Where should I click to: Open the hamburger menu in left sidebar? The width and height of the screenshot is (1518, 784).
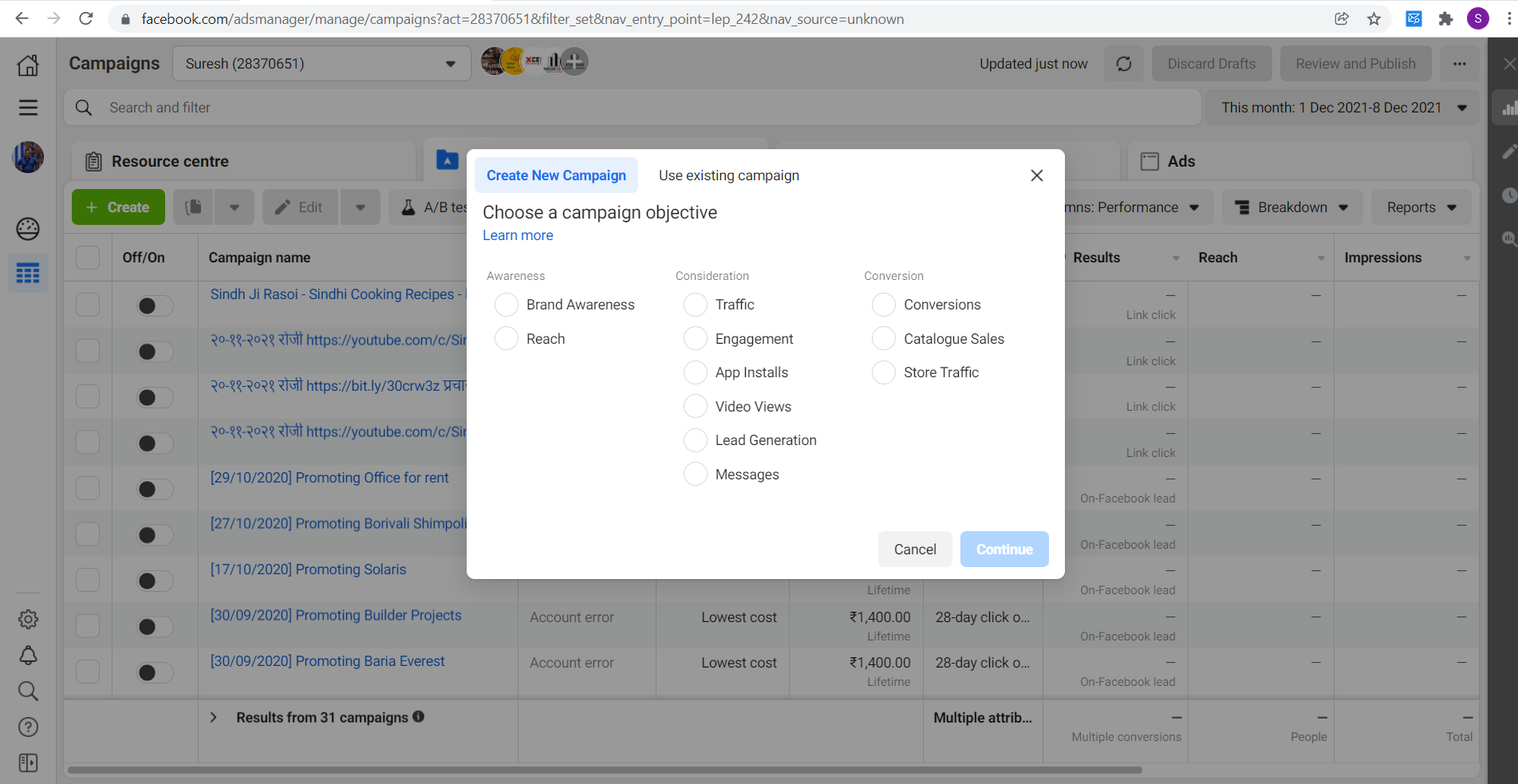point(28,108)
